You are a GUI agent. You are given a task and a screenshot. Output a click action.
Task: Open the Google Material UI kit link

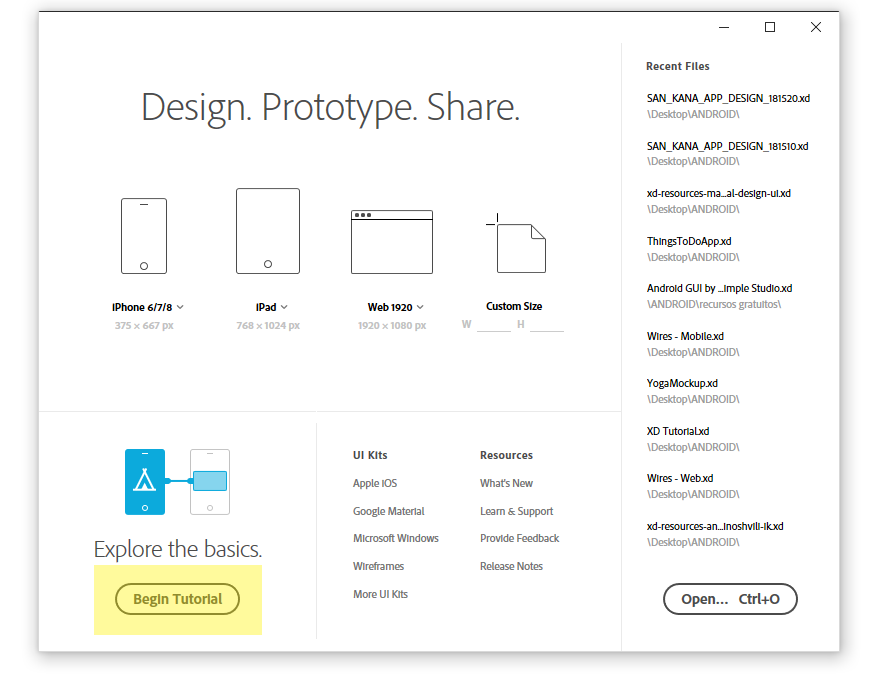pyautogui.click(x=388, y=511)
